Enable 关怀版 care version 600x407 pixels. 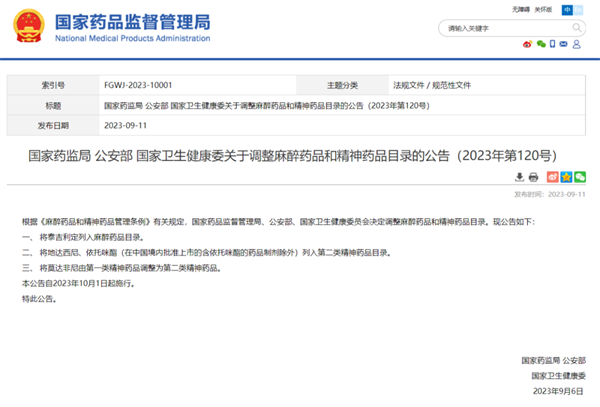point(543,9)
